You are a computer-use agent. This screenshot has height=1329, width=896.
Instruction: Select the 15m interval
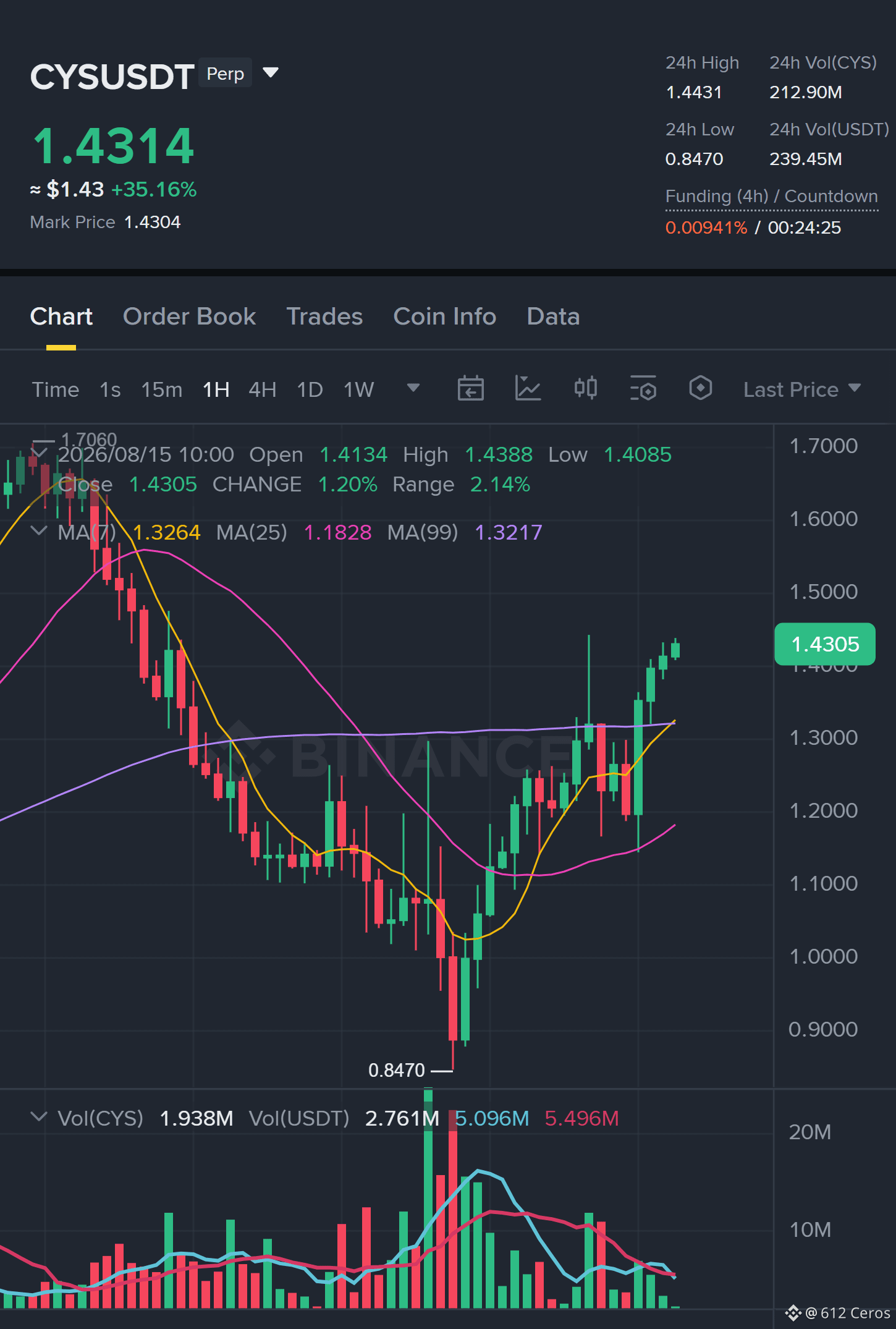pos(162,389)
